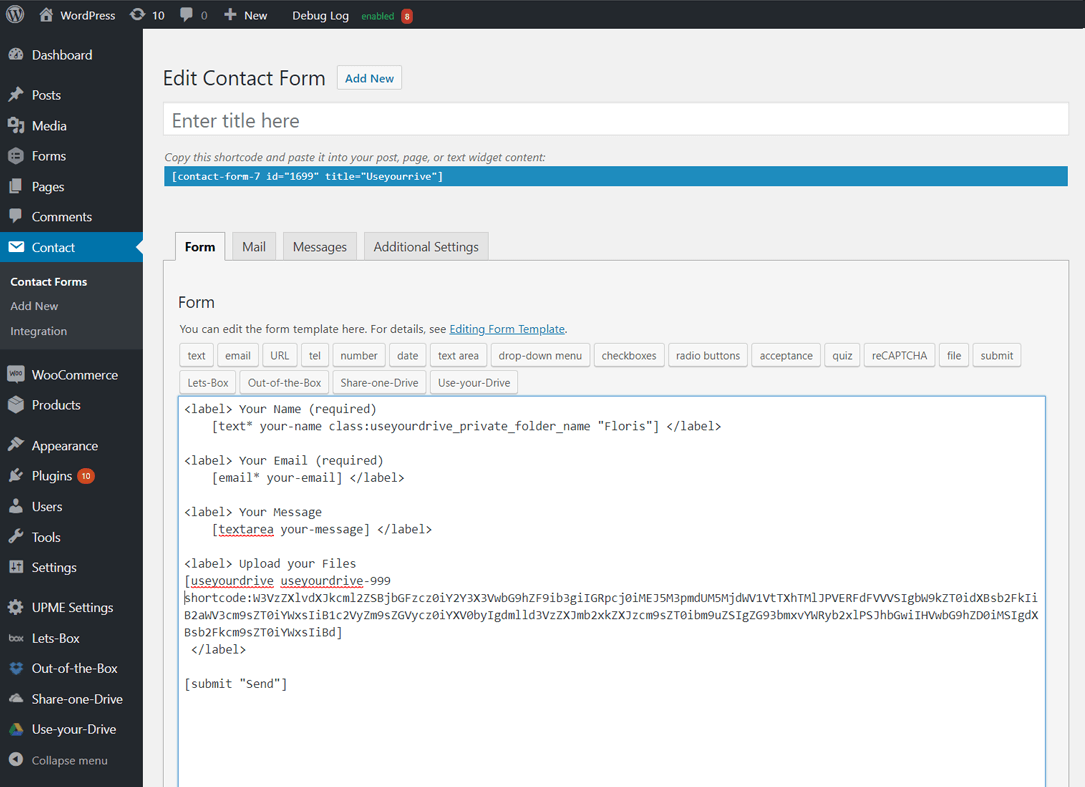Viewport: 1085px width, 787px height.
Task: Click the Out-of-the-Box tag generator button
Action: 284,382
